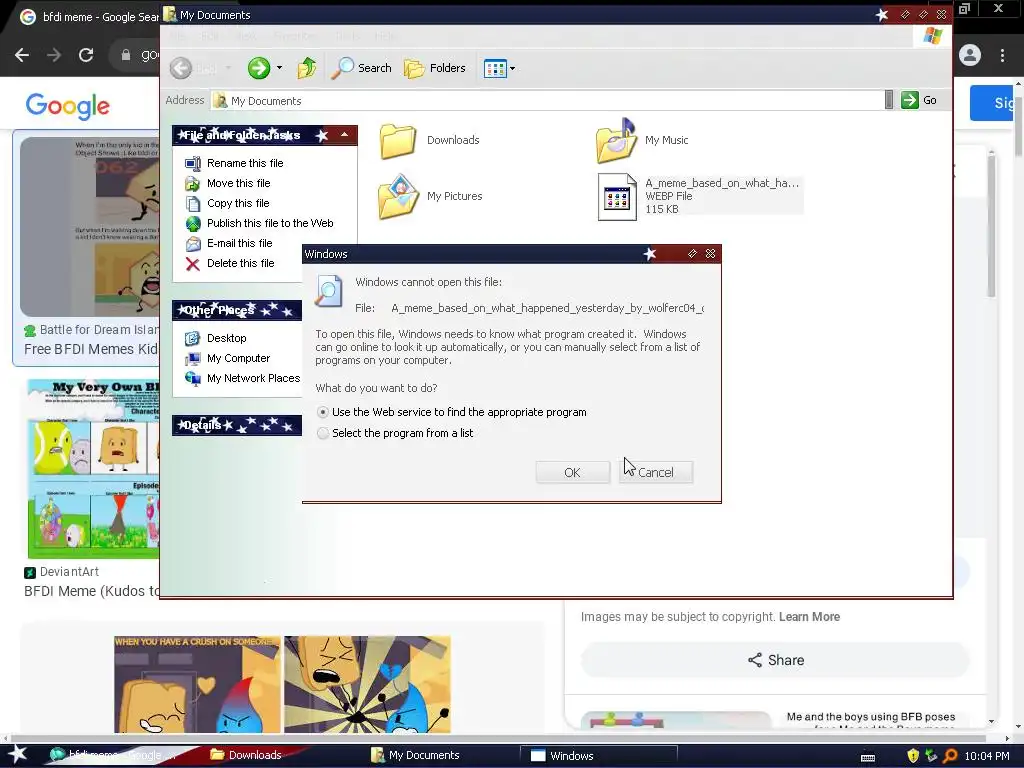Switch to Downloads taskbar item
The image size is (1024, 768).
point(255,755)
